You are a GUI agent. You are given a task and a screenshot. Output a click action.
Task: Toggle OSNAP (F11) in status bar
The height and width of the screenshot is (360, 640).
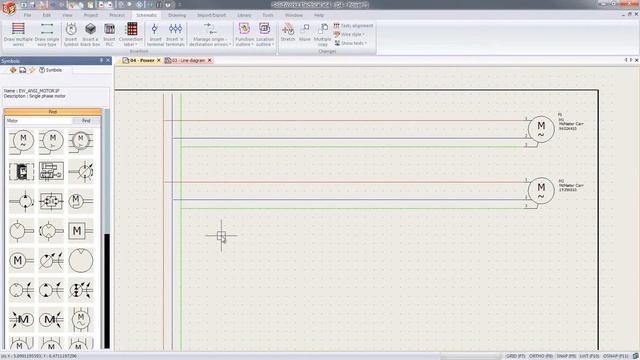(x=616, y=356)
